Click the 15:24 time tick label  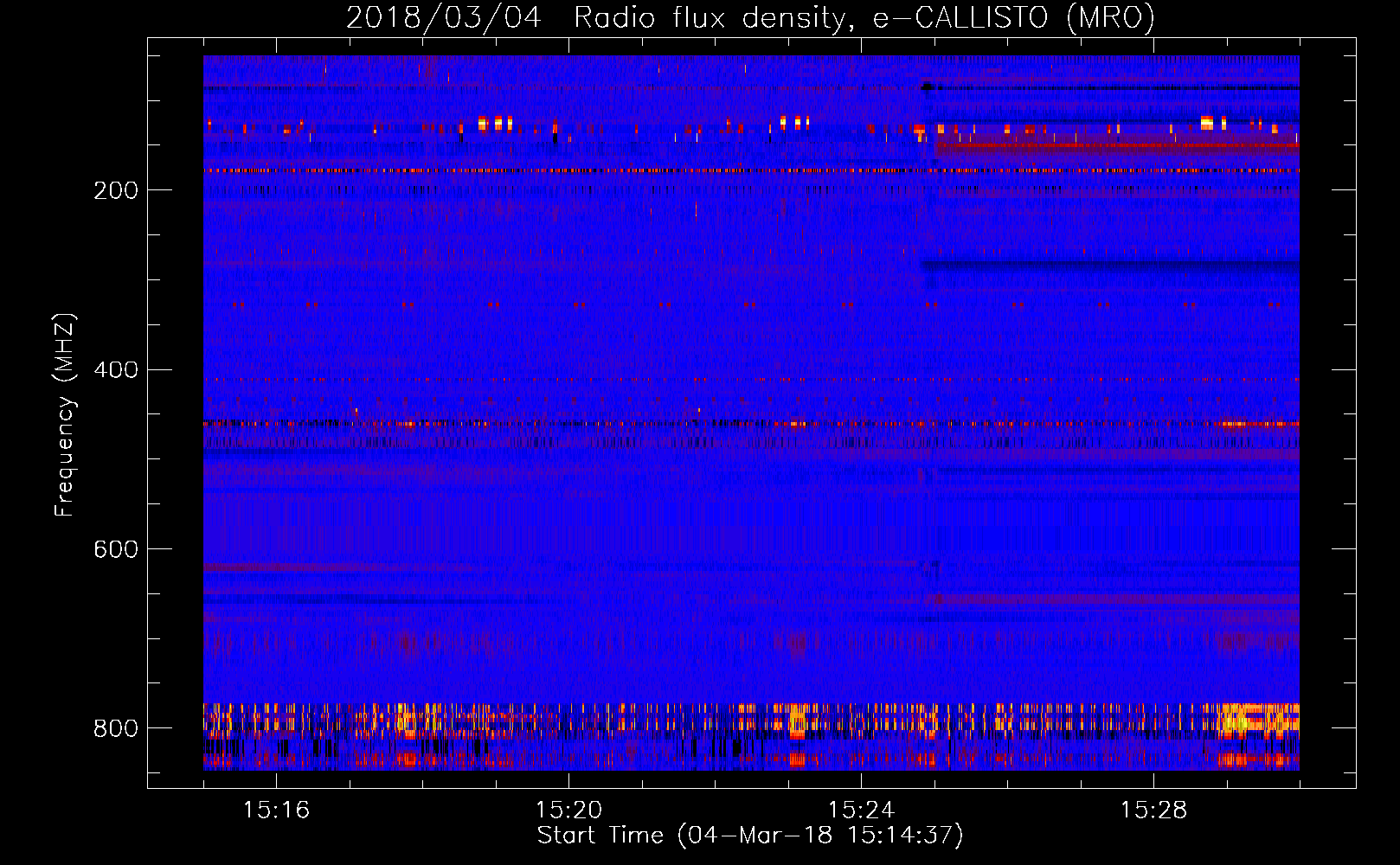click(861, 811)
